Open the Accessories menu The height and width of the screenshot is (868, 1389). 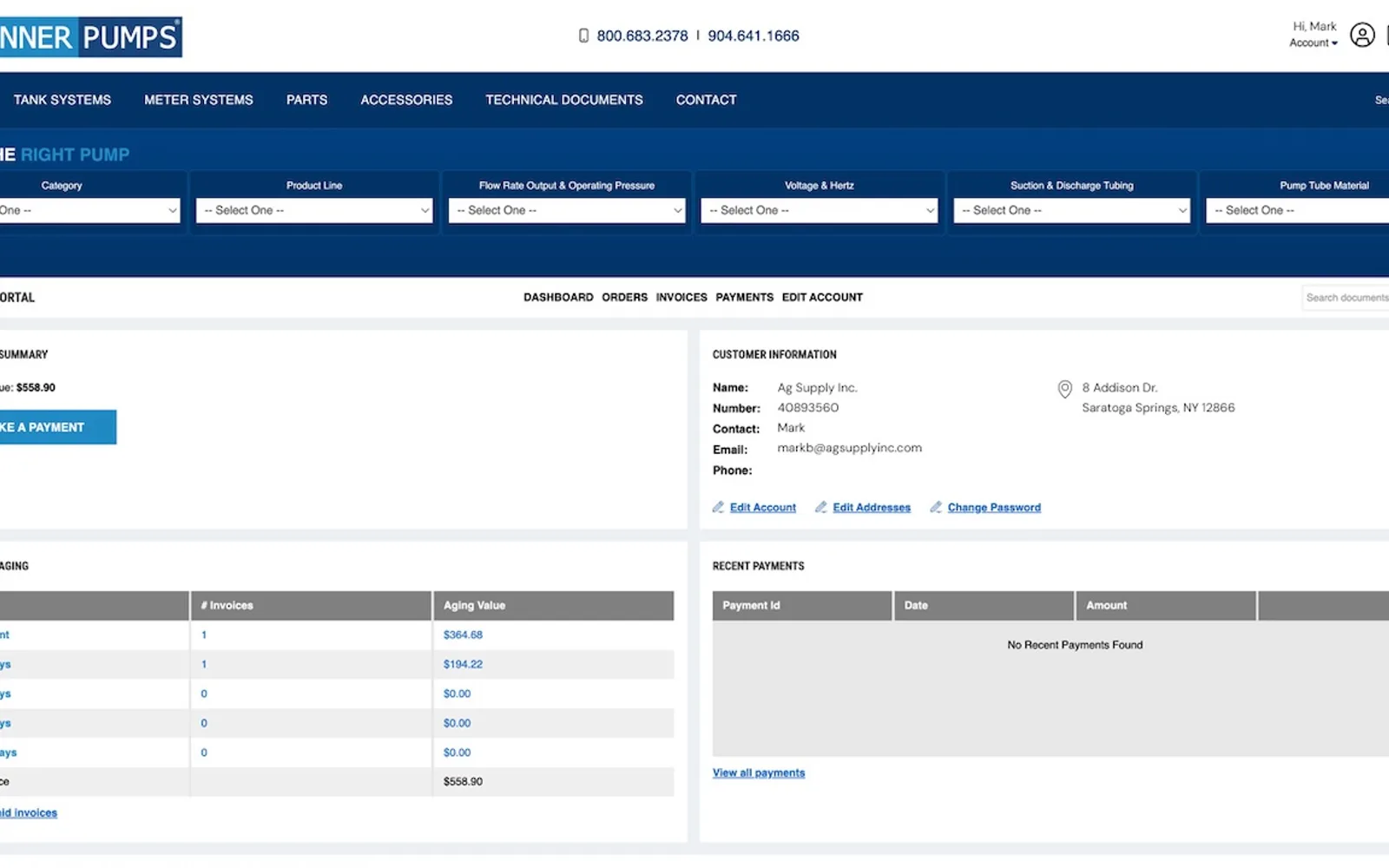406,100
